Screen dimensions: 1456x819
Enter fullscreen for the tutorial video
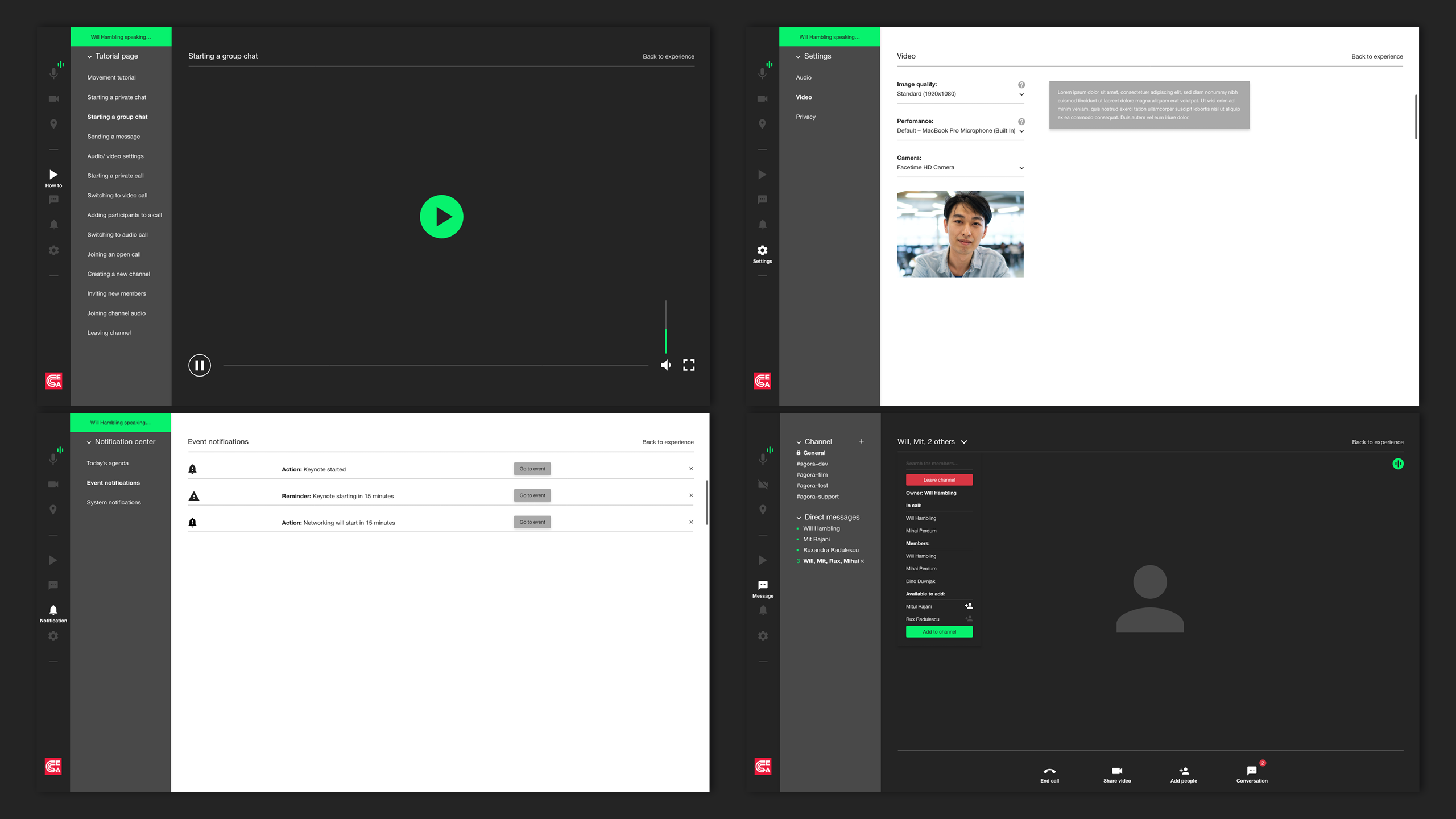(x=689, y=365)
